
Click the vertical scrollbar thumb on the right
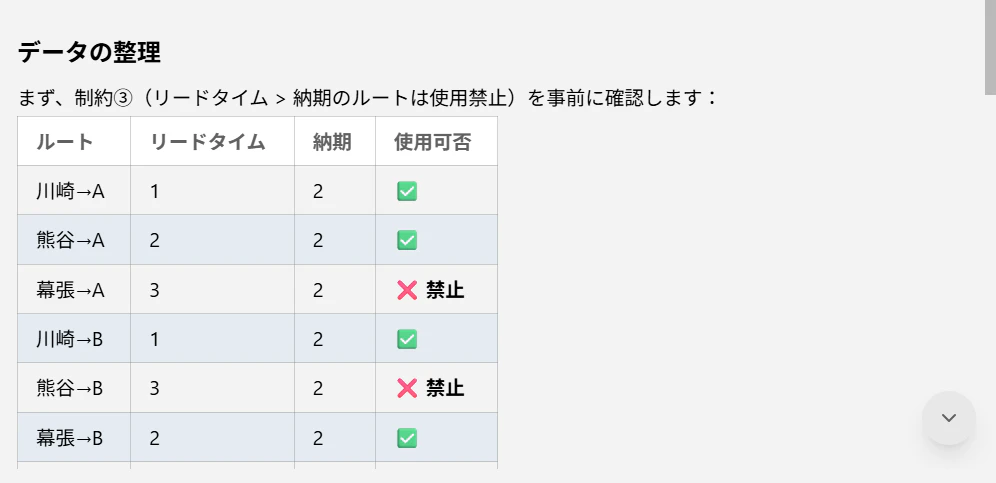(x=990, y=48)
